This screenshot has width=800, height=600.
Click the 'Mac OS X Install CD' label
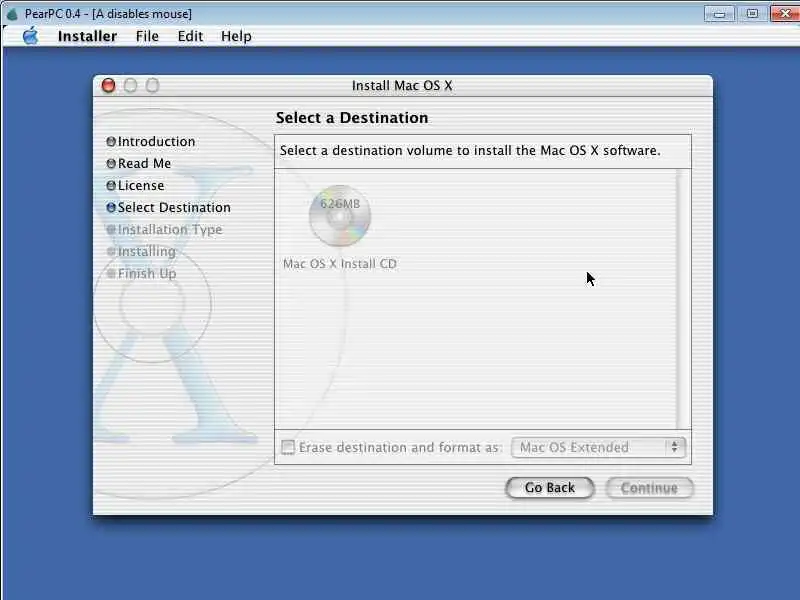pos(340,264)
